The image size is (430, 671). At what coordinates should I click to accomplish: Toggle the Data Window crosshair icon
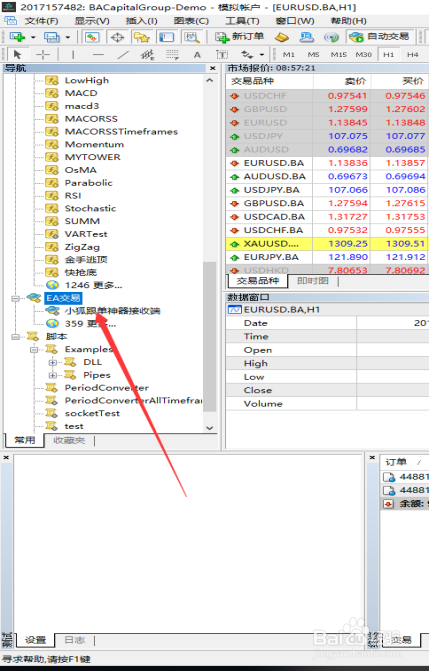tap(117, 37)
